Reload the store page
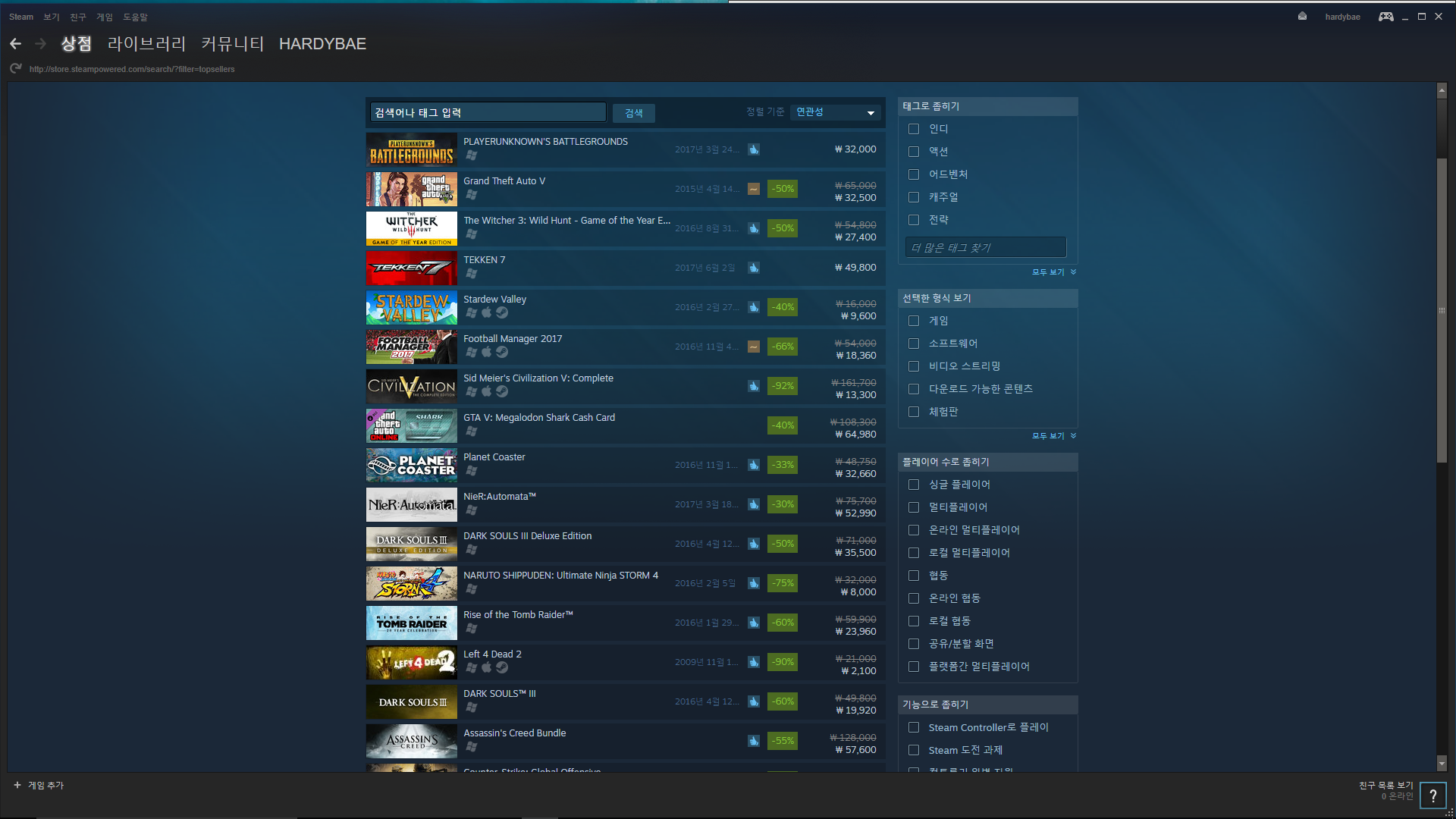 (16, 68)
